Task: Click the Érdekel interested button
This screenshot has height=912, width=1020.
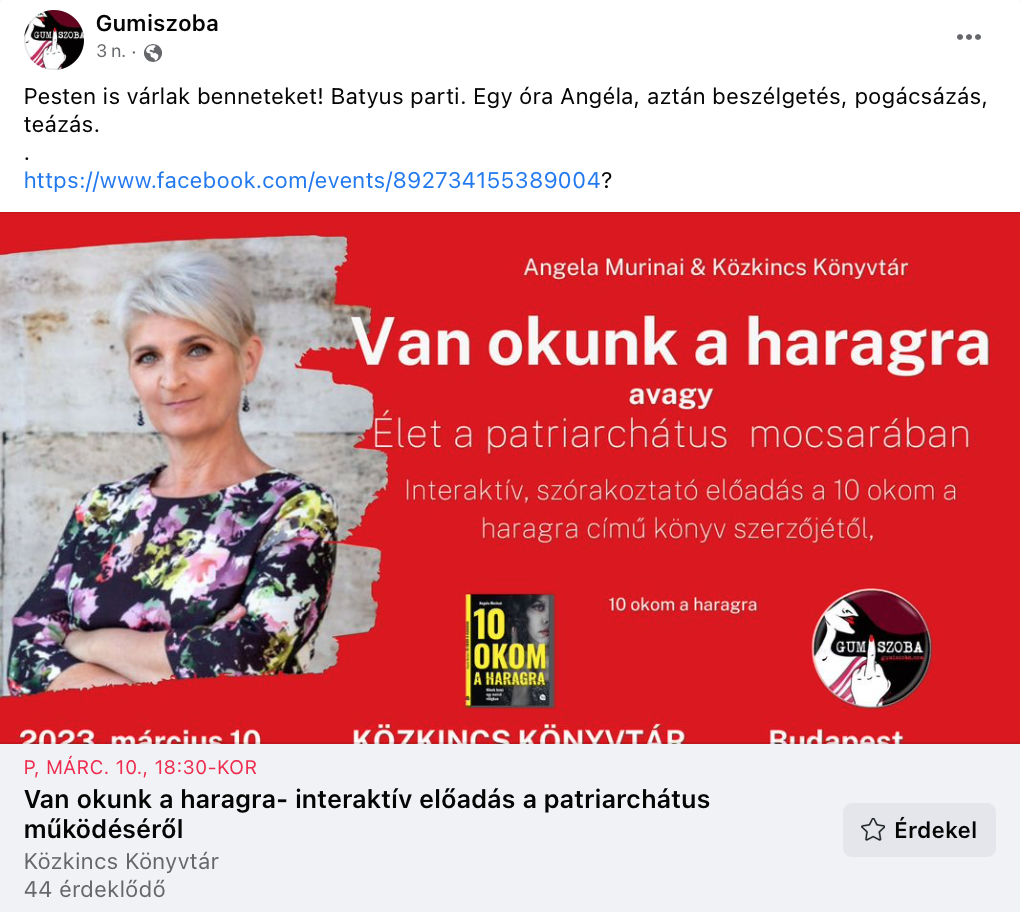Action: [x=919, y=830]
